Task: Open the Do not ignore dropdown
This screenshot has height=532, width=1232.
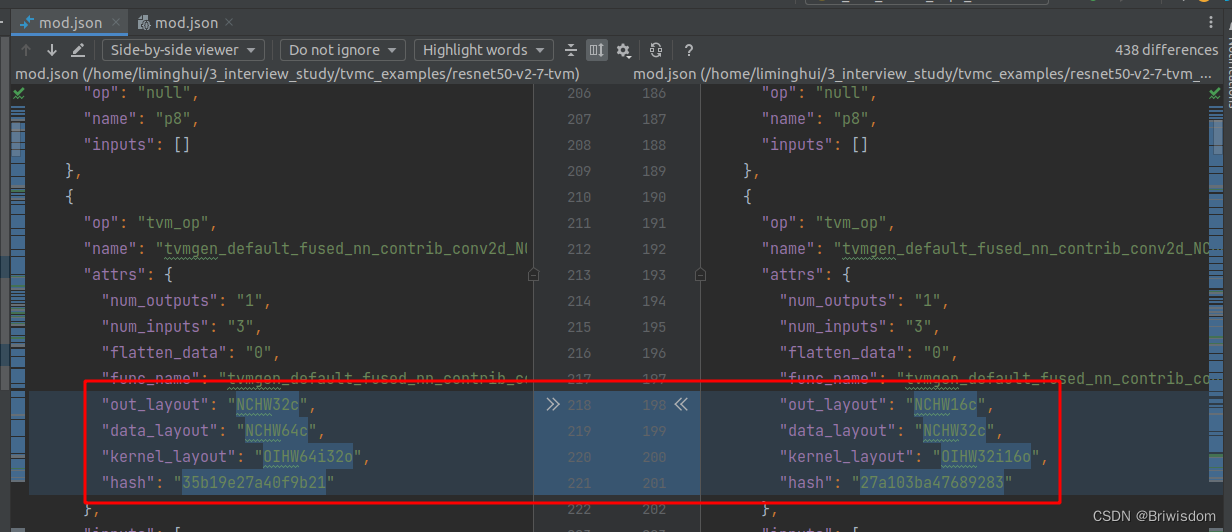Action: pyautogui.click(x=343, y=50)
